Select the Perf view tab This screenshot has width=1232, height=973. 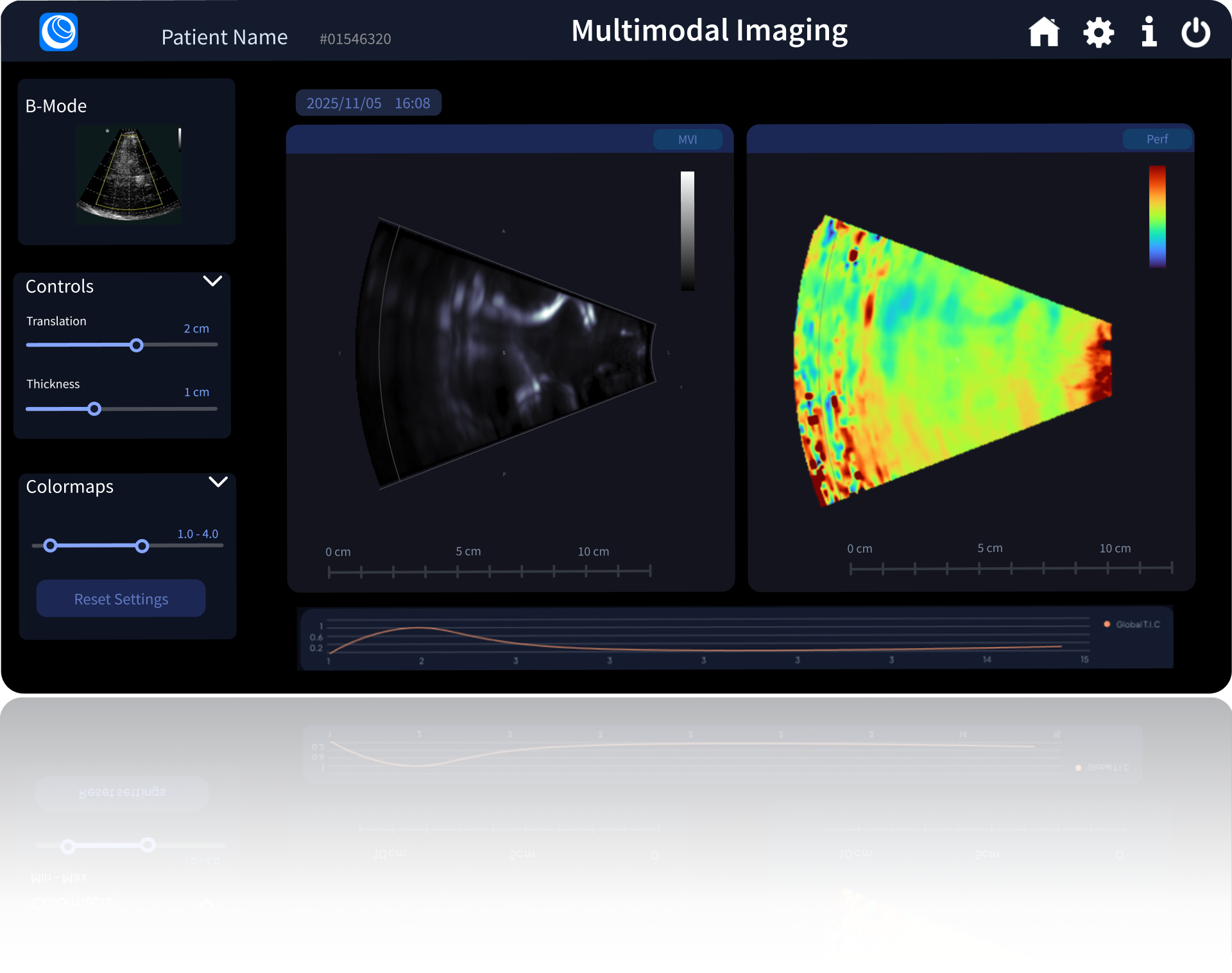click(x=1157, y=139)
